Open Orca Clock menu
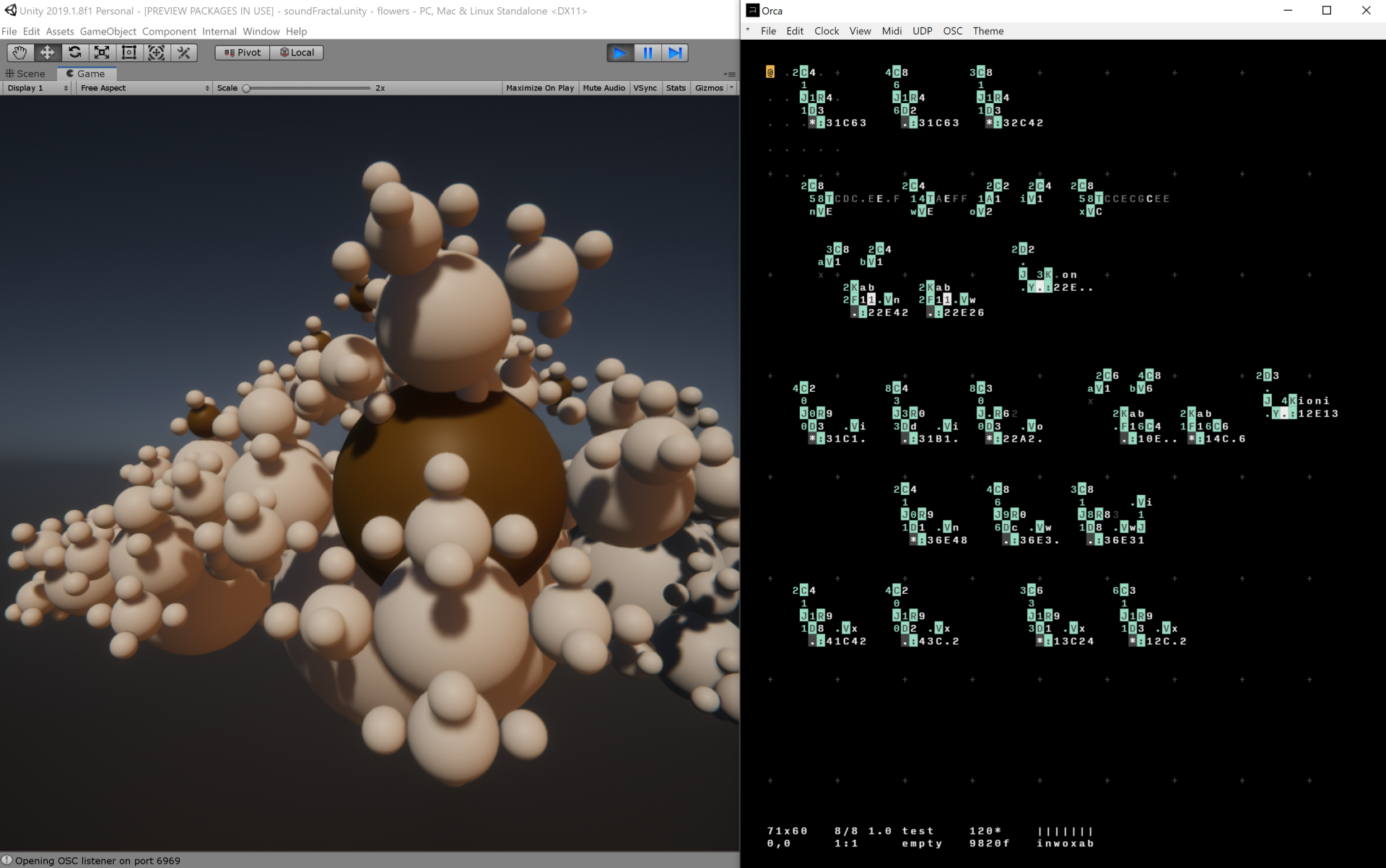 click(827, 31)
